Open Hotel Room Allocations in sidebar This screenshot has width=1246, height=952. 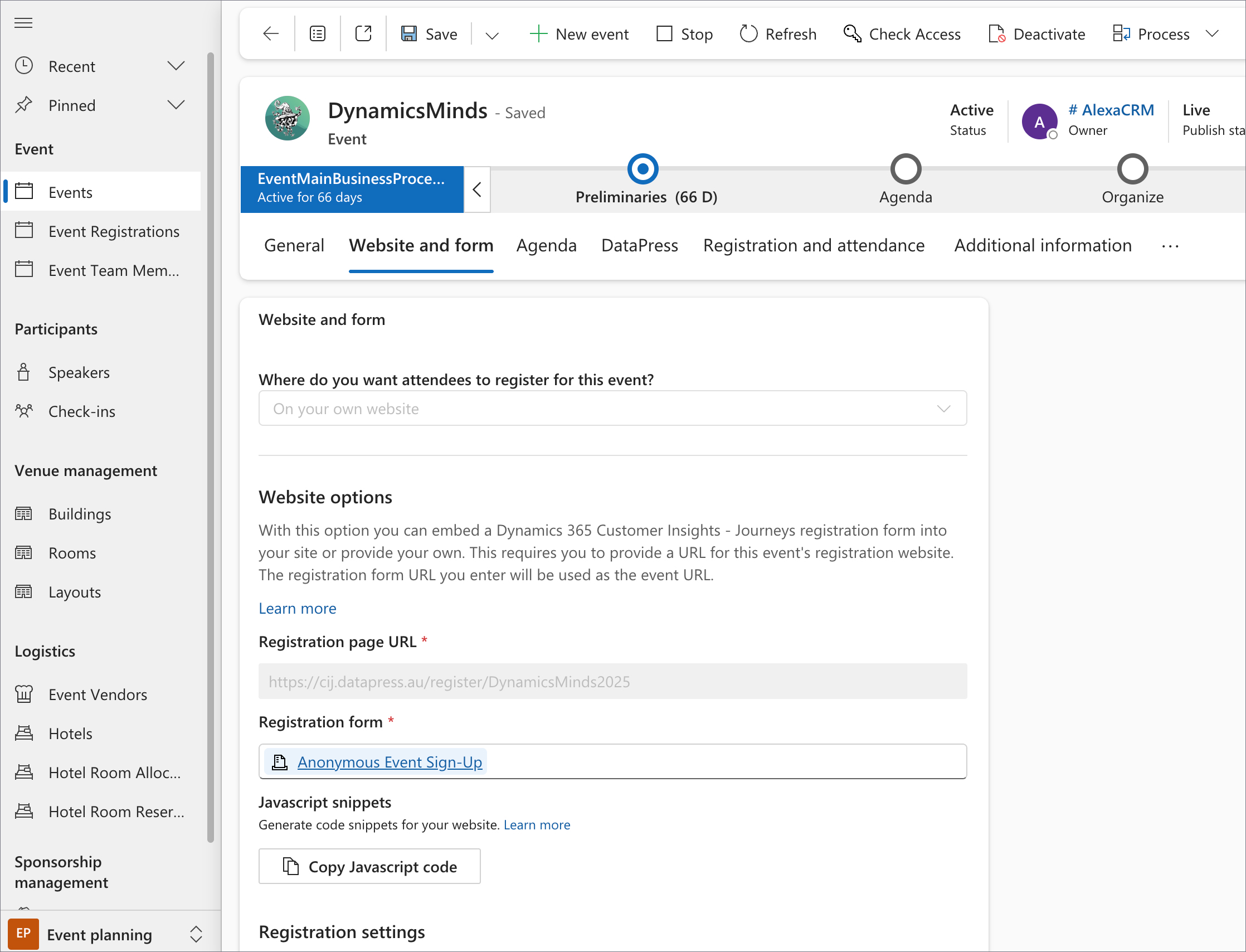101,773
